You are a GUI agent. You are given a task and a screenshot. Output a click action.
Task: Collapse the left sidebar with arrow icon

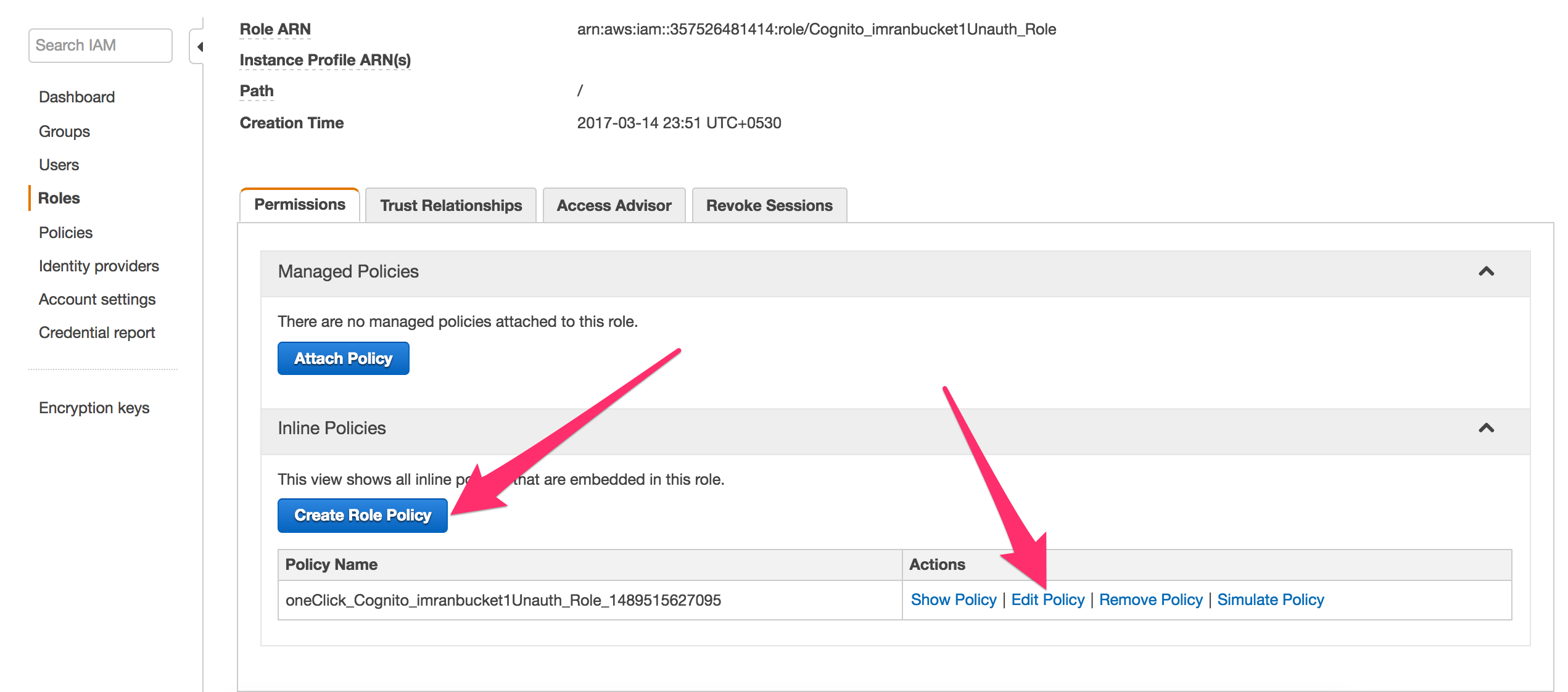pyautogui.click(x=199, y=47)
